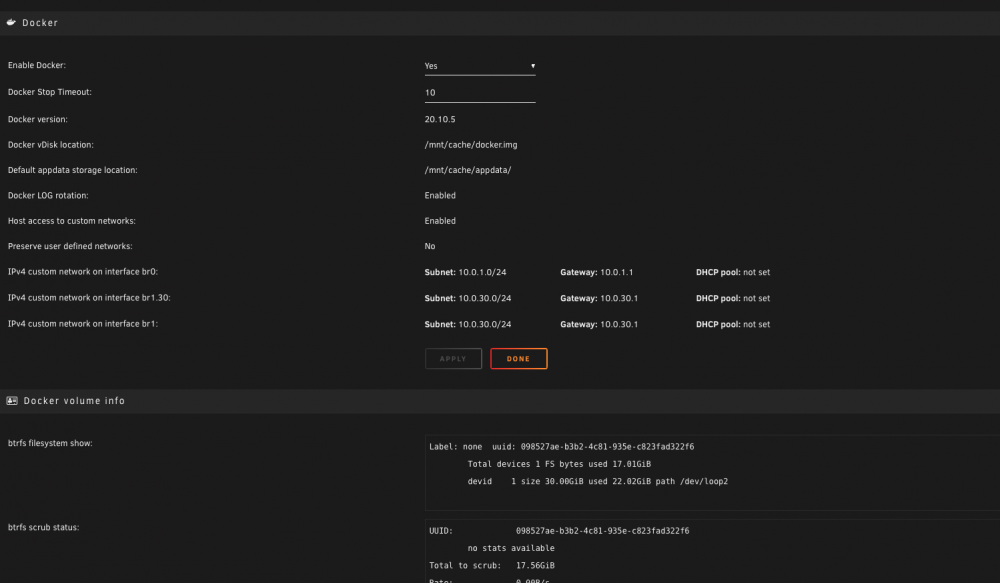Click the DONE button
The image size is (1000, 583).
pos(518,358)
